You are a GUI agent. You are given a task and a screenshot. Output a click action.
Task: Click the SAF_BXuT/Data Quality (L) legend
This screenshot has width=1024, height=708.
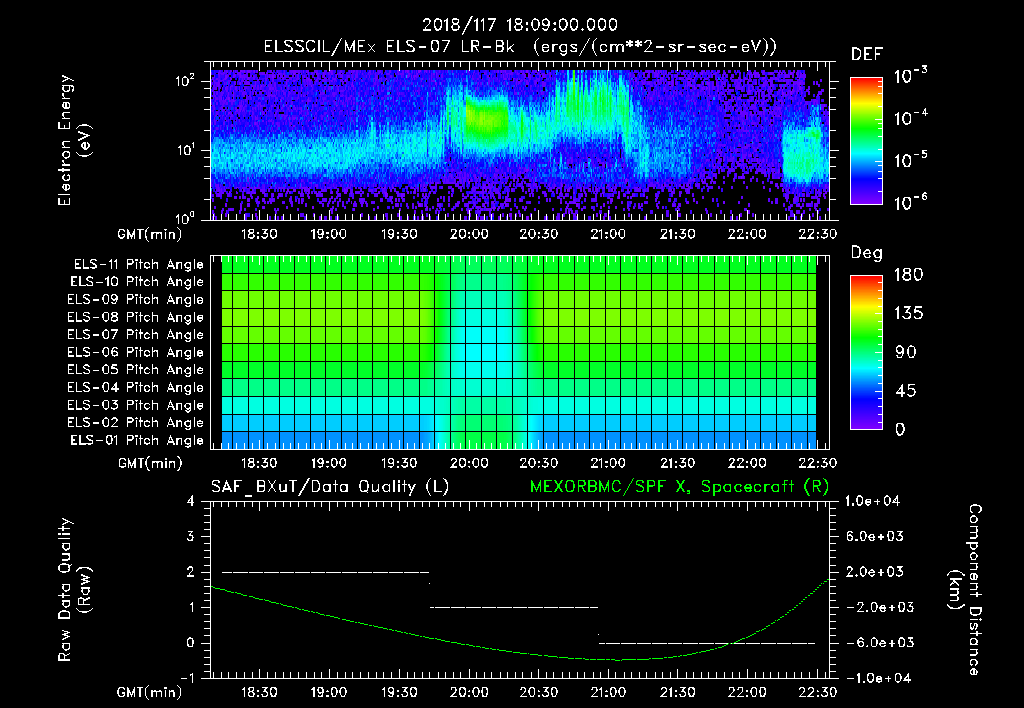point(330,487)
